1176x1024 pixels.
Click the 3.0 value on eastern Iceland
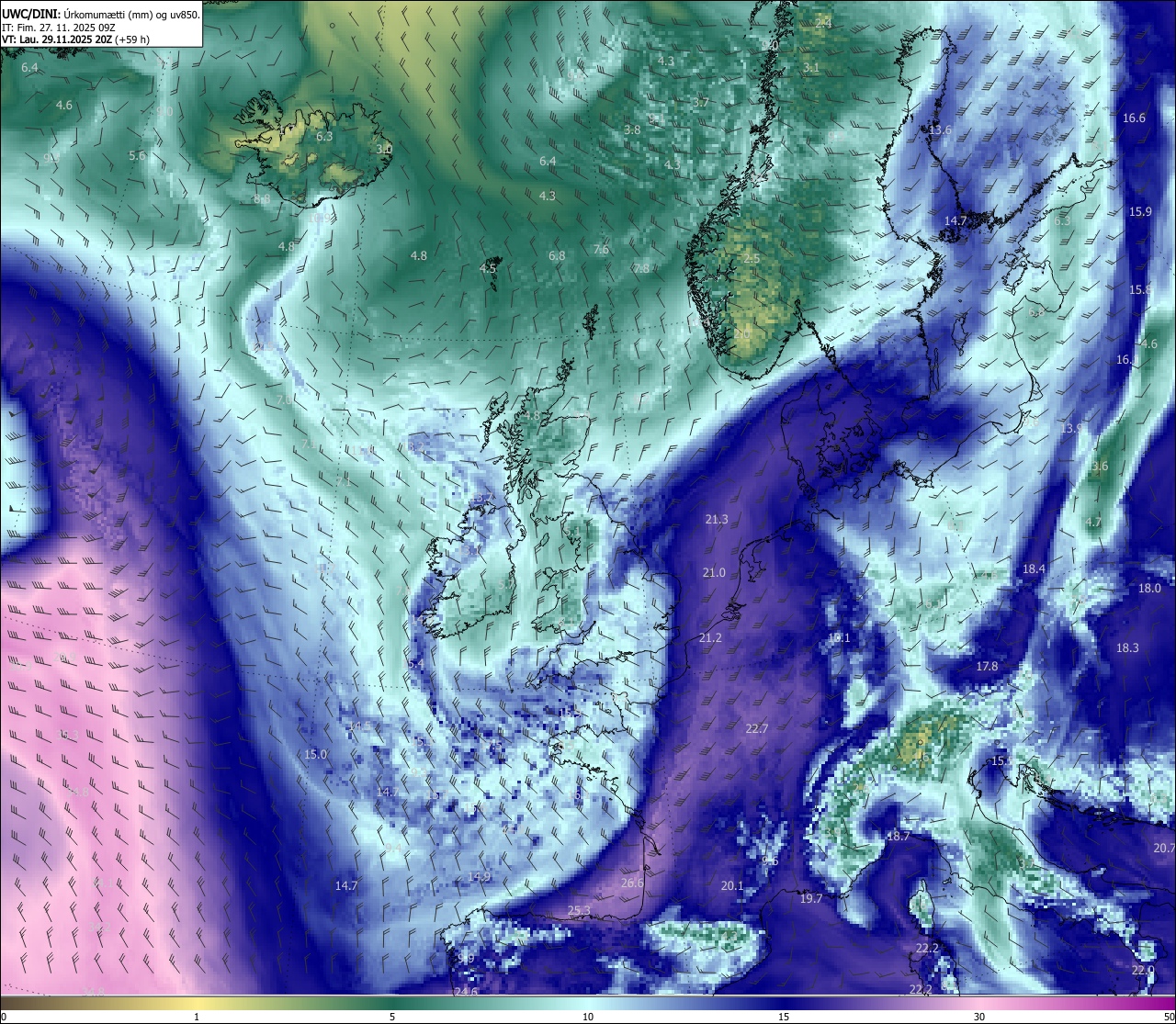[x=384, y=150]
